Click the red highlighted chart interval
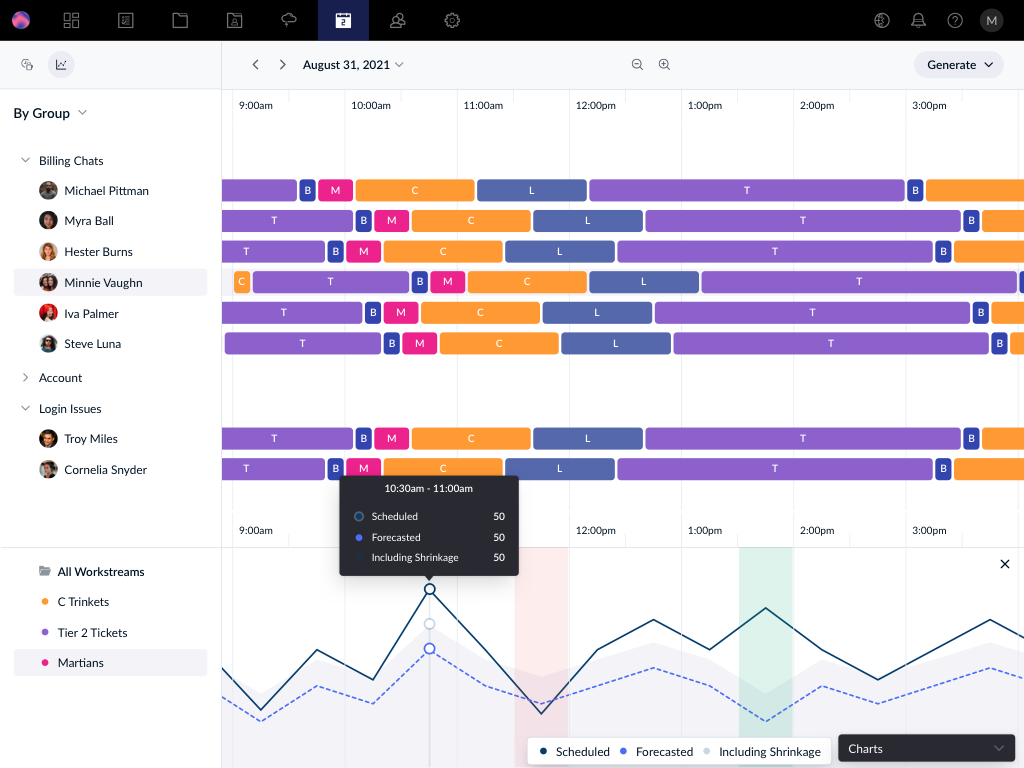This screenshot has width=1024, height=768. pyautogui.click(x=541, y=643)
